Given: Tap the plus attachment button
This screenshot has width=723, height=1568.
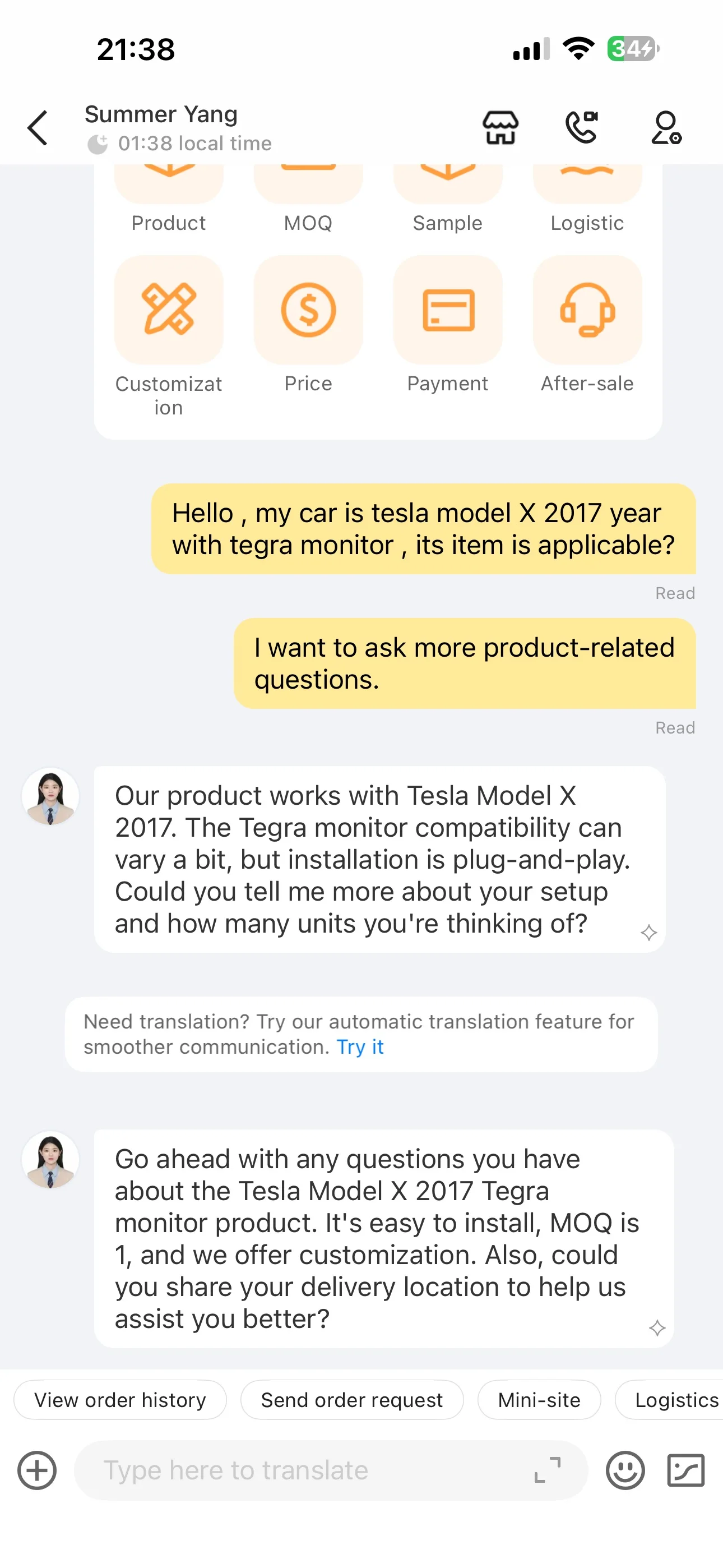Looking at the screenshot, I should pos(37,1470).
